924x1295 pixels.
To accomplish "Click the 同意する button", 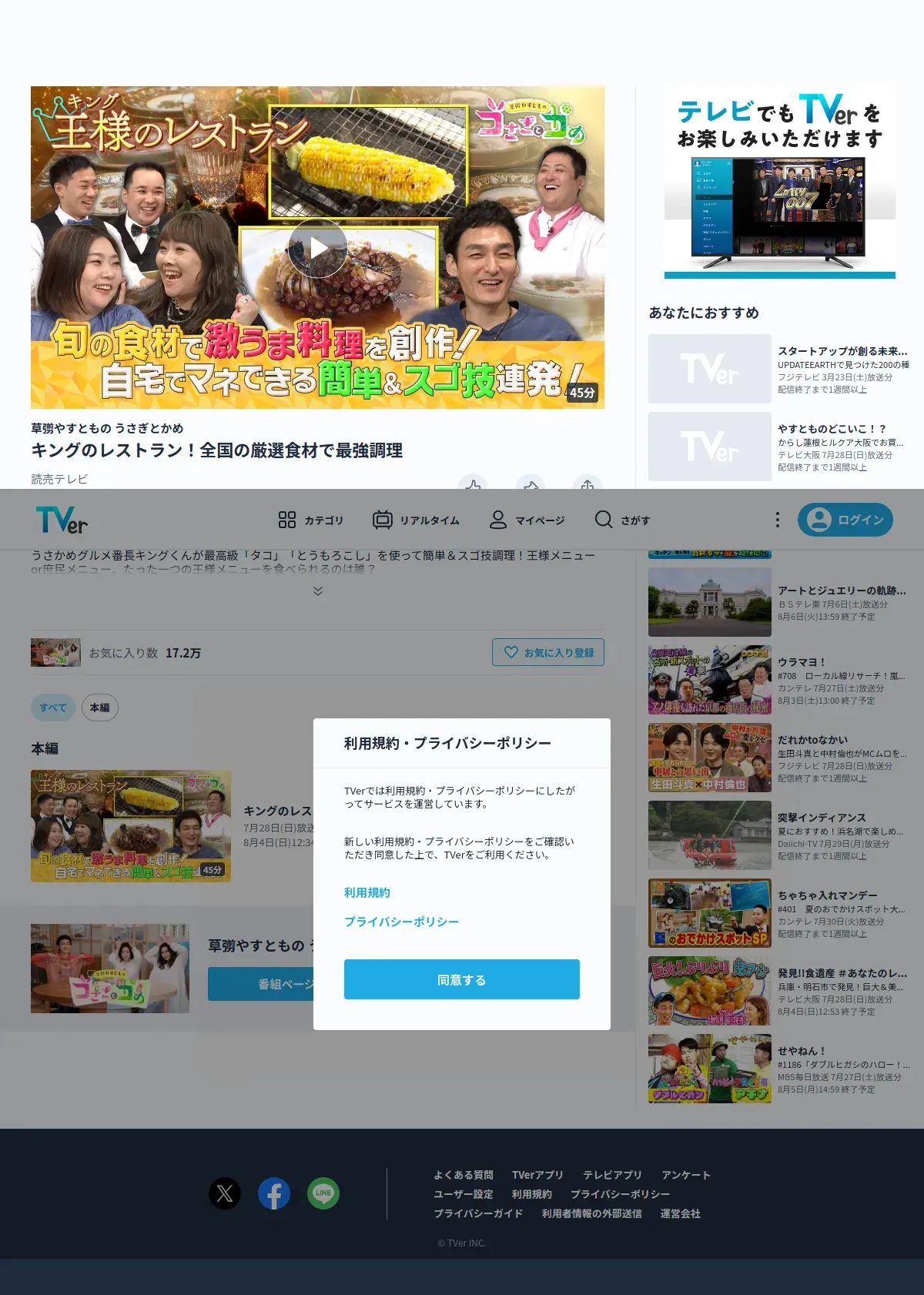I will pyautogui.click(x=462, y=979).
